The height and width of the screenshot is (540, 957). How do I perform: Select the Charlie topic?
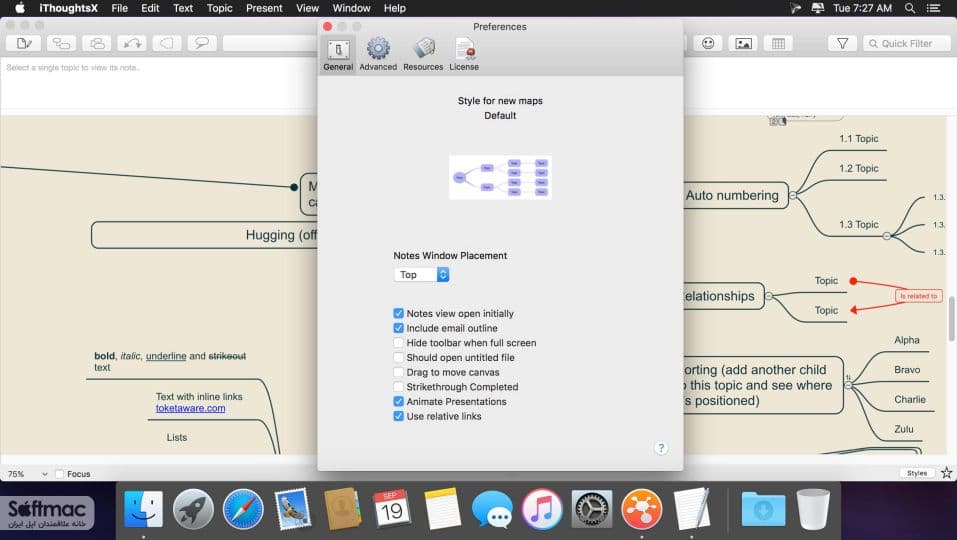tap(909, 399)
